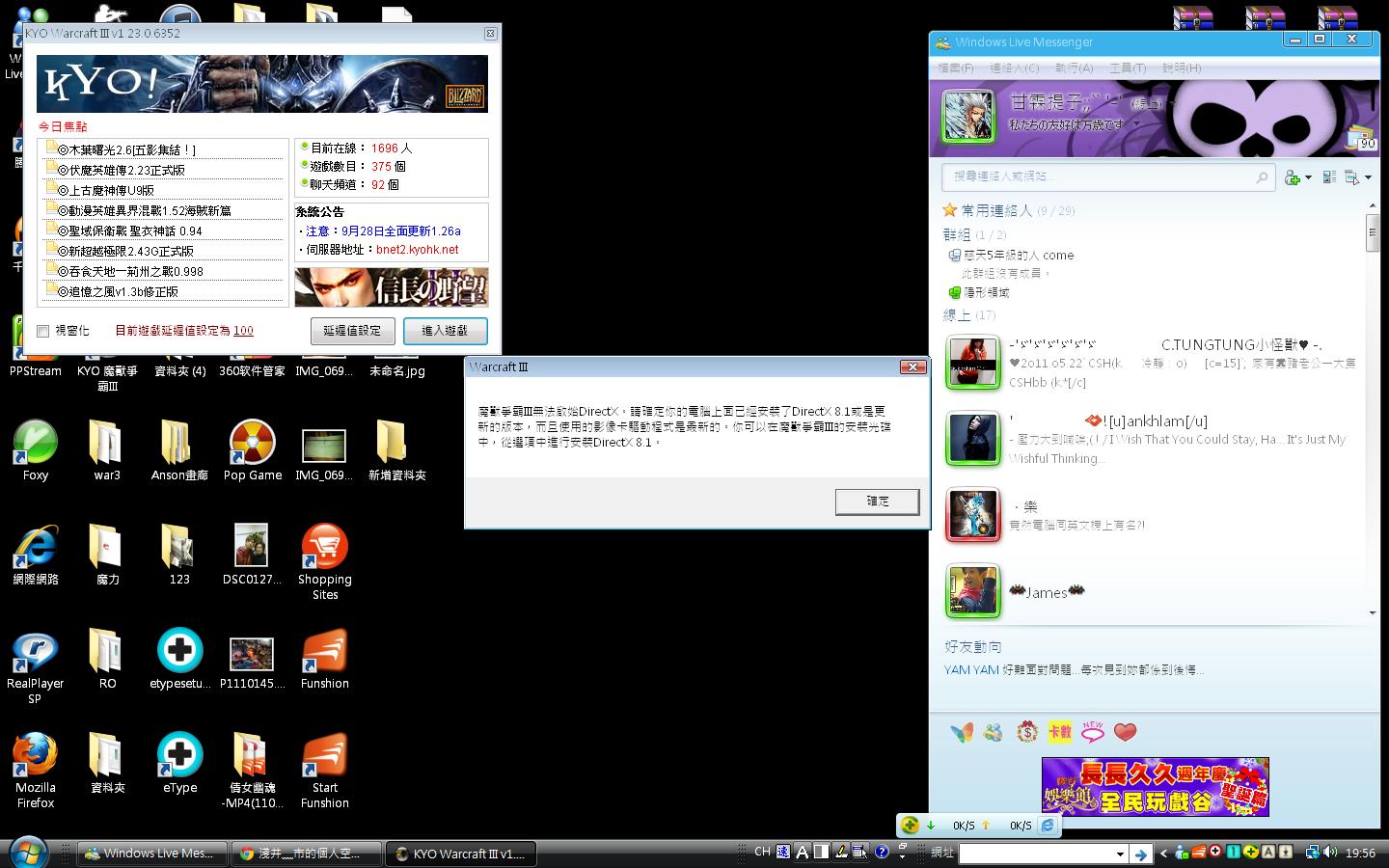Screen dimensions: 1389x868
Task: Open the taskbar address bar dropdown
Action: click(x=1119, y=854)
